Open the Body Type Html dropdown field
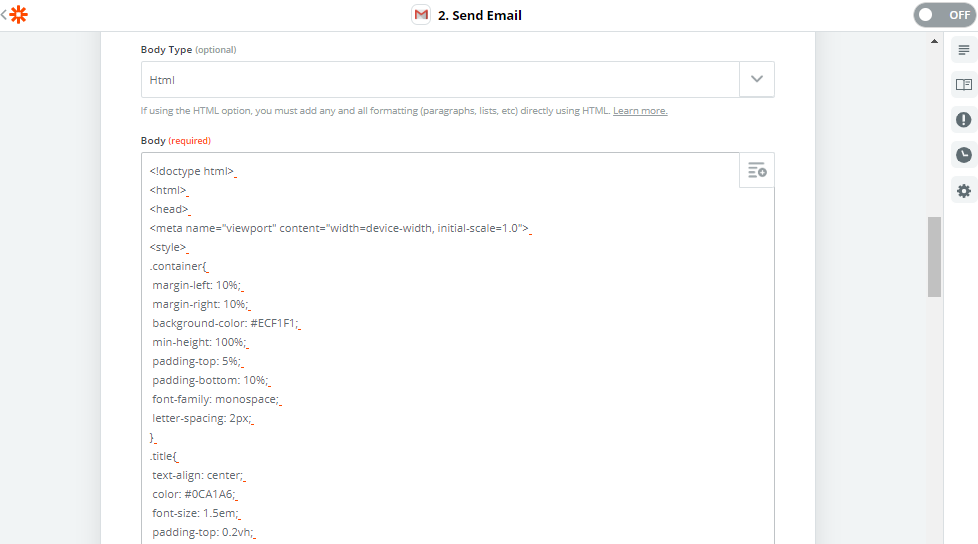The image size is (978, 544). 440,79
